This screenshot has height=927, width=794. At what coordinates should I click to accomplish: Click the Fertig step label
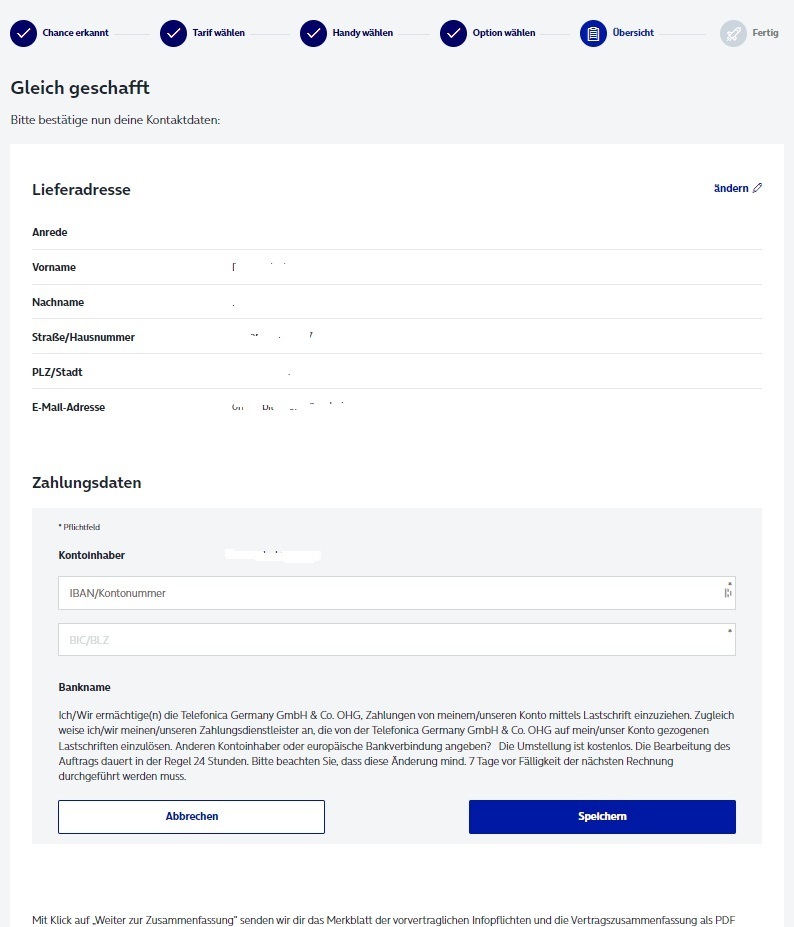coord(765,33)
